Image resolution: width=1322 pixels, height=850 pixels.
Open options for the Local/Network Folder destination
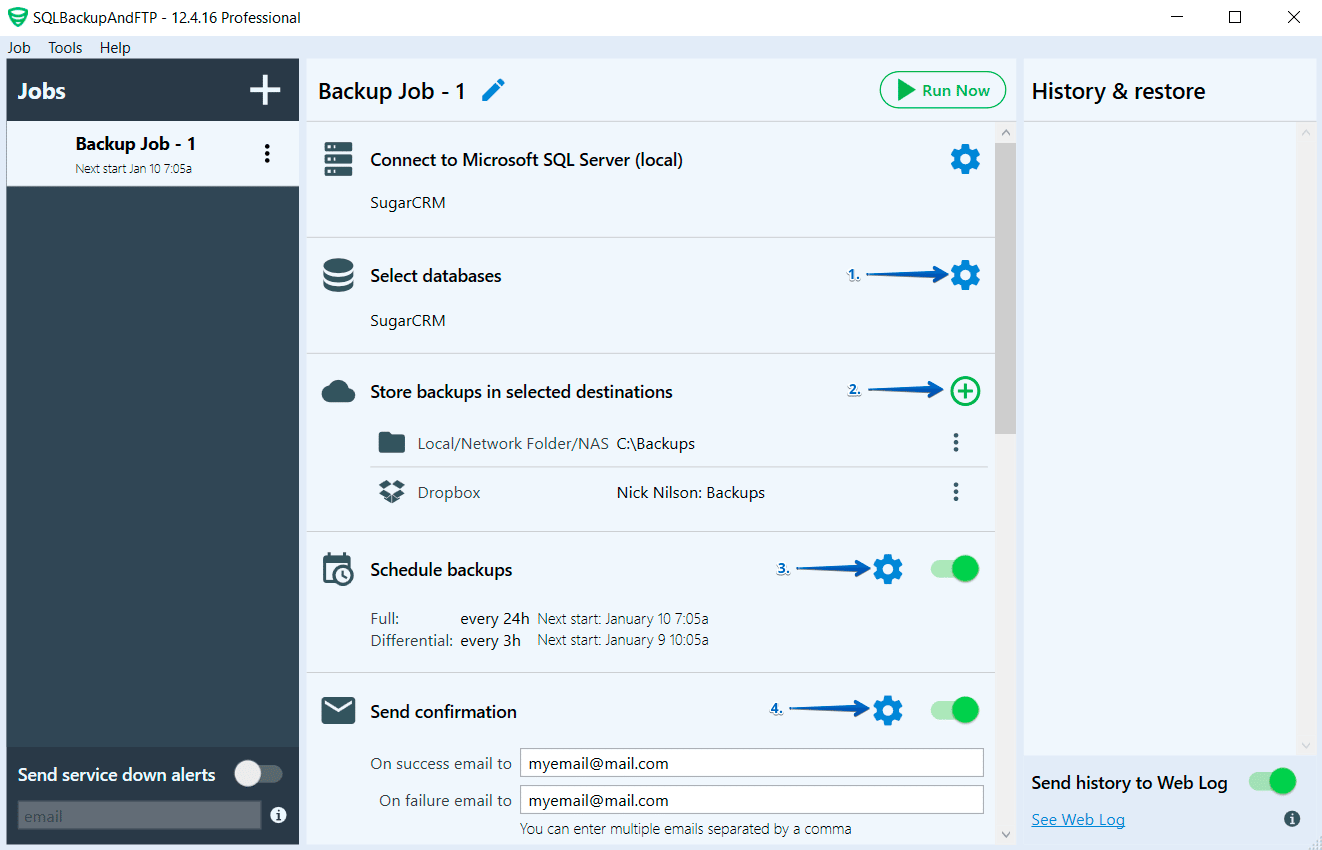tap(956, 442)
